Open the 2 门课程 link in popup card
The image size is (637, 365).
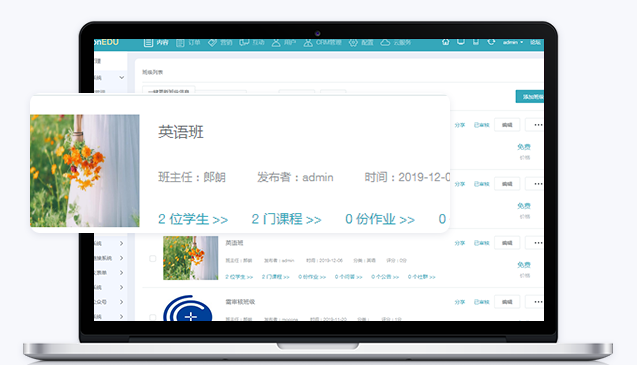pyautogui.click(x=286, y=219)
